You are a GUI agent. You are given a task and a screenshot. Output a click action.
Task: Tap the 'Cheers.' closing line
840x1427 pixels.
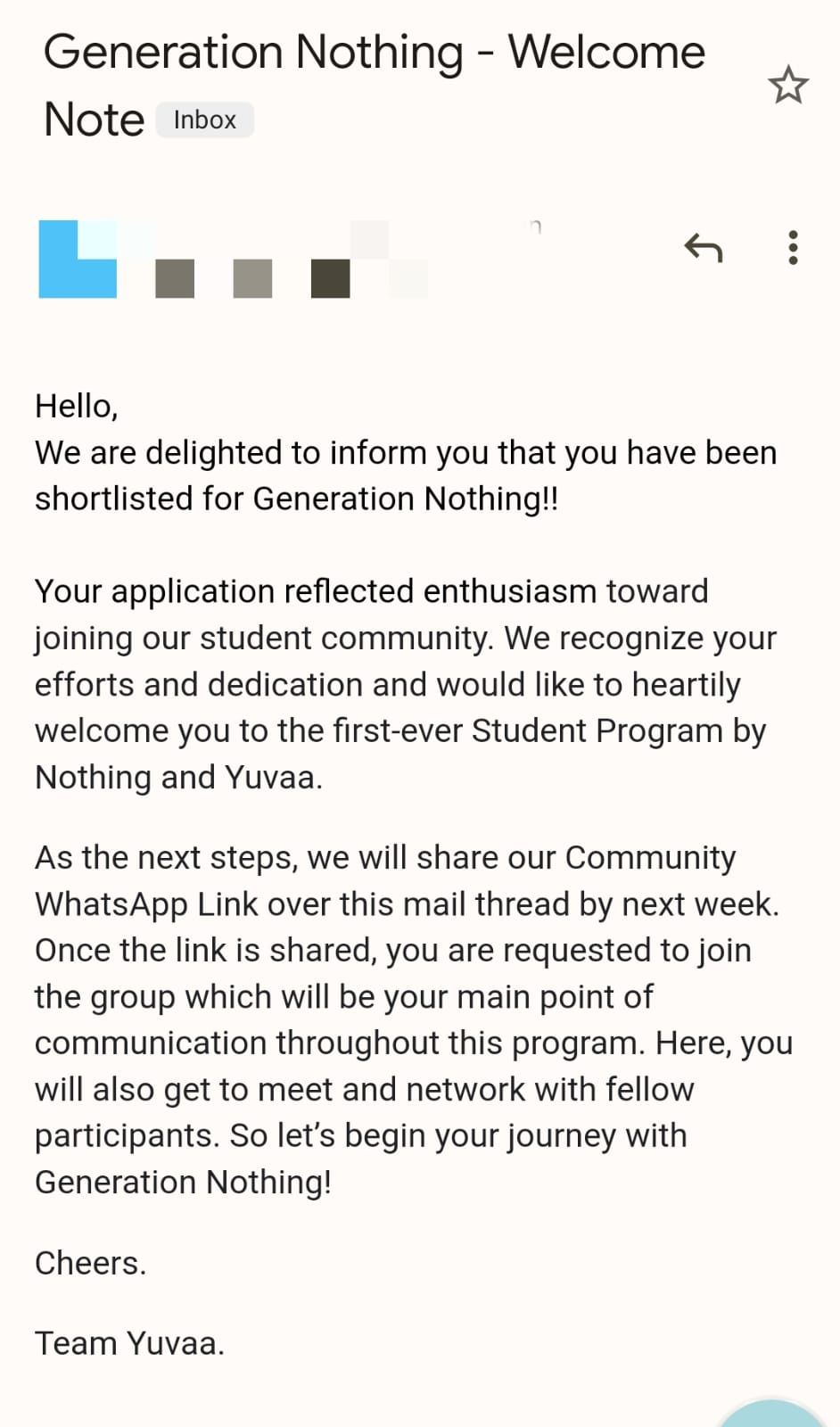coord(91,1263)
